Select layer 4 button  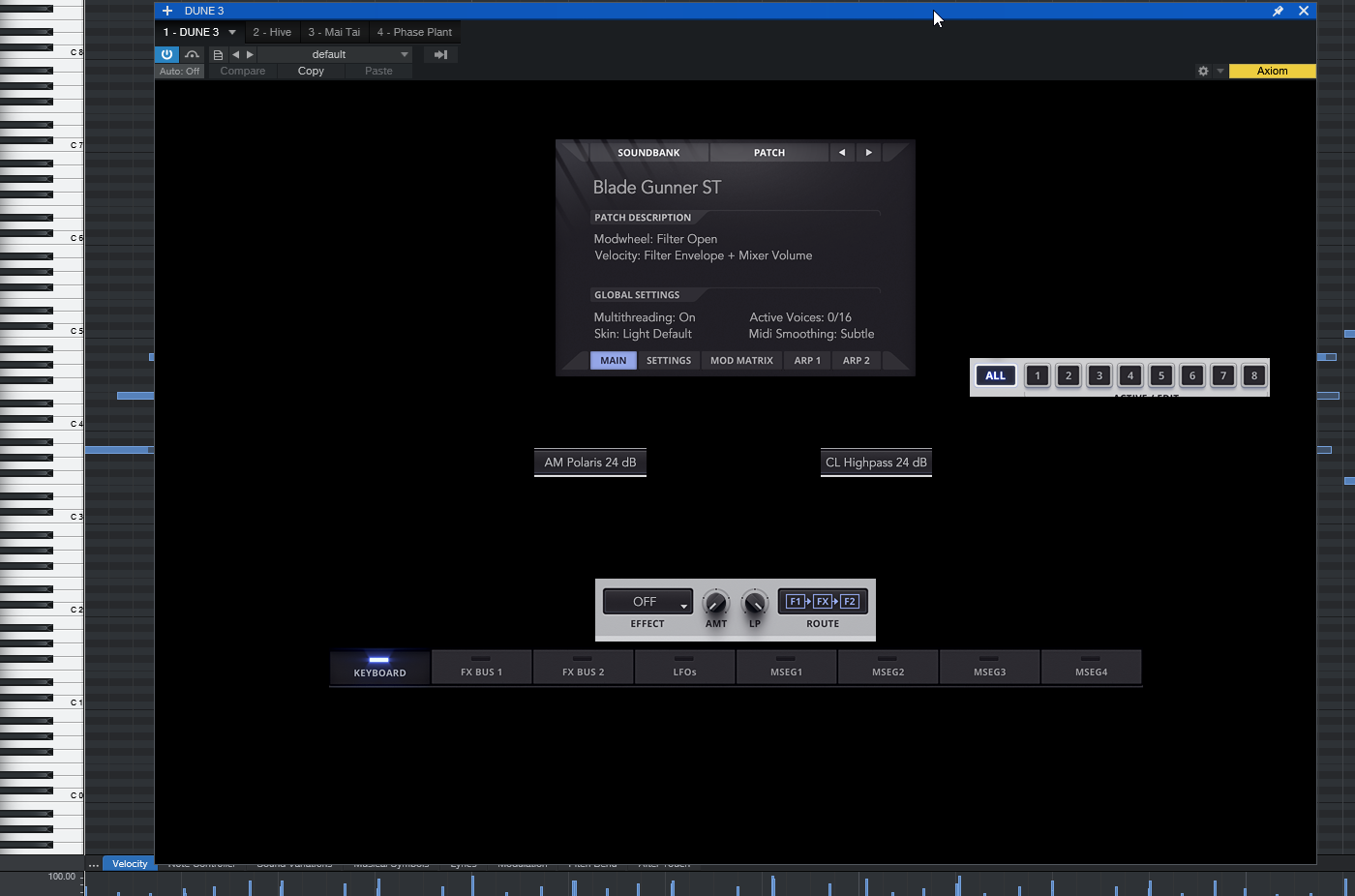coord(1130,375)
